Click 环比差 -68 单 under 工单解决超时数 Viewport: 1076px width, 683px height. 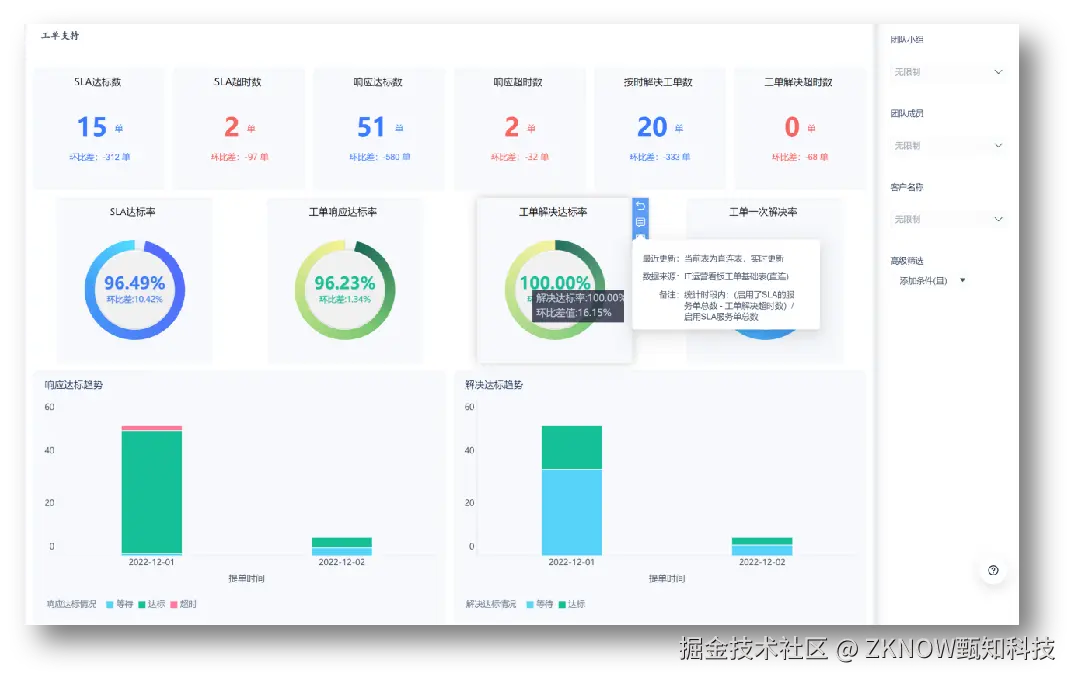[x=800, y=157]
